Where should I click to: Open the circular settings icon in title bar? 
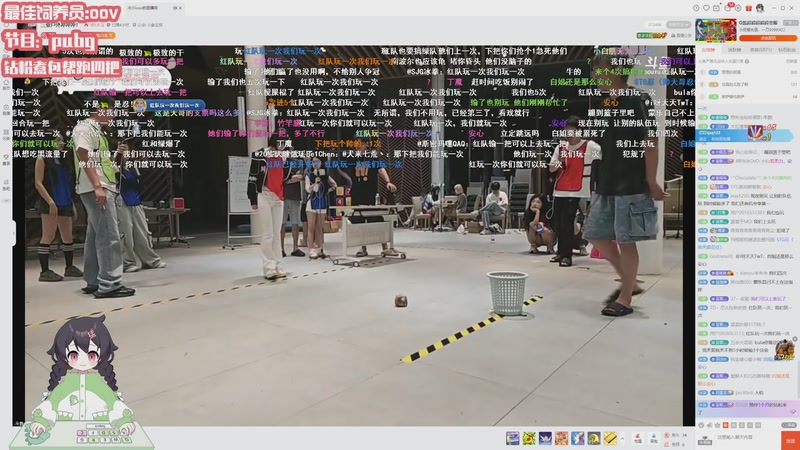point(738,8)
